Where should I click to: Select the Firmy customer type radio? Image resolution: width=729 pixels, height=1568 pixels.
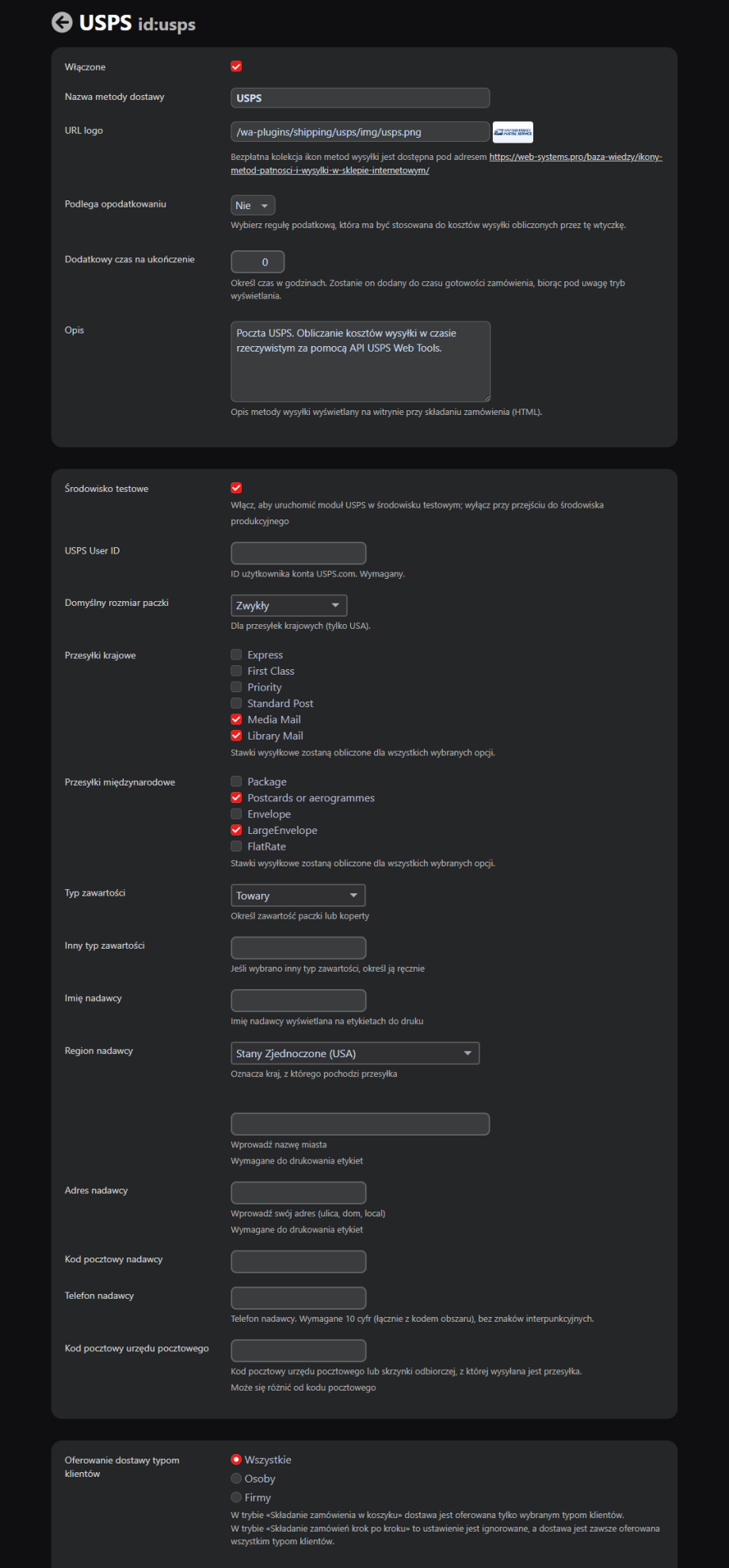(x=236, y=1498)
